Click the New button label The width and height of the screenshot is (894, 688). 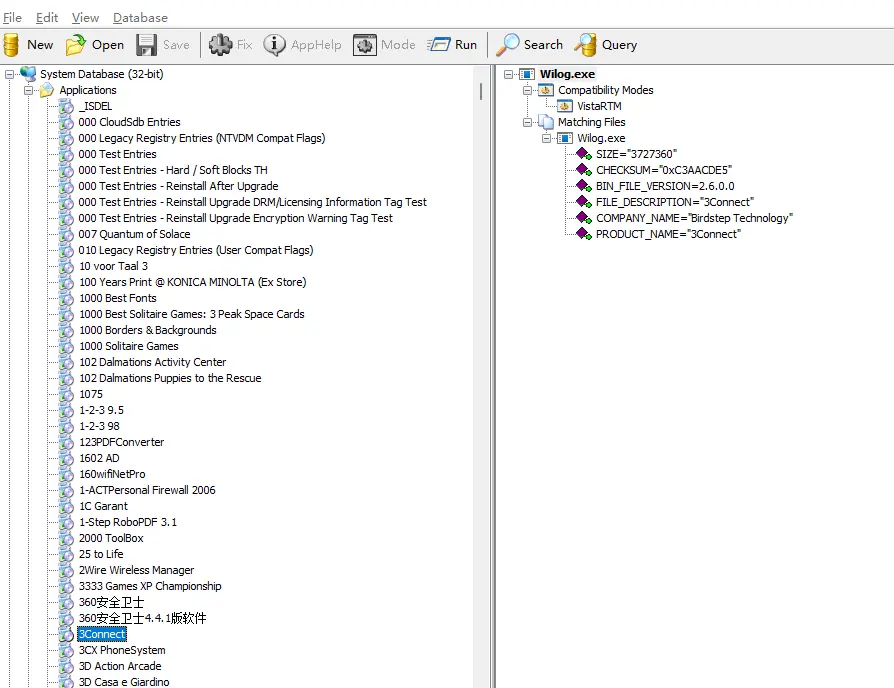pos(40,45)
